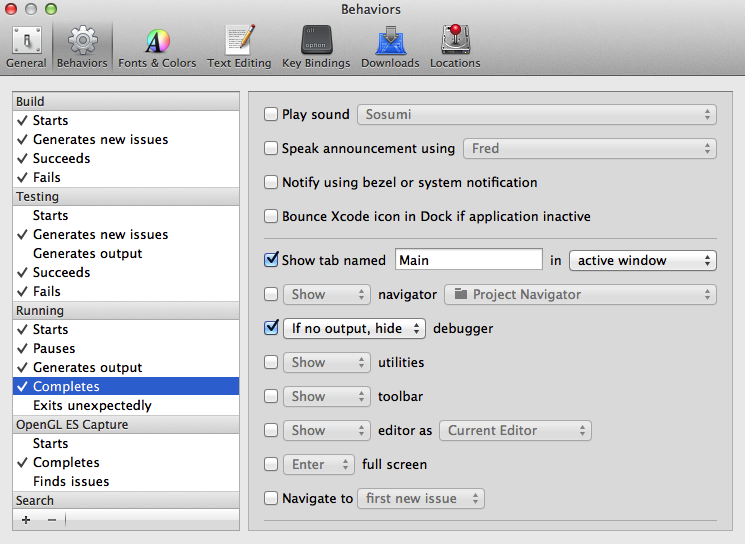This screenshot has width=745, height=544.
Task: Switch to Text Editing preferences
Action: [239, 47]
